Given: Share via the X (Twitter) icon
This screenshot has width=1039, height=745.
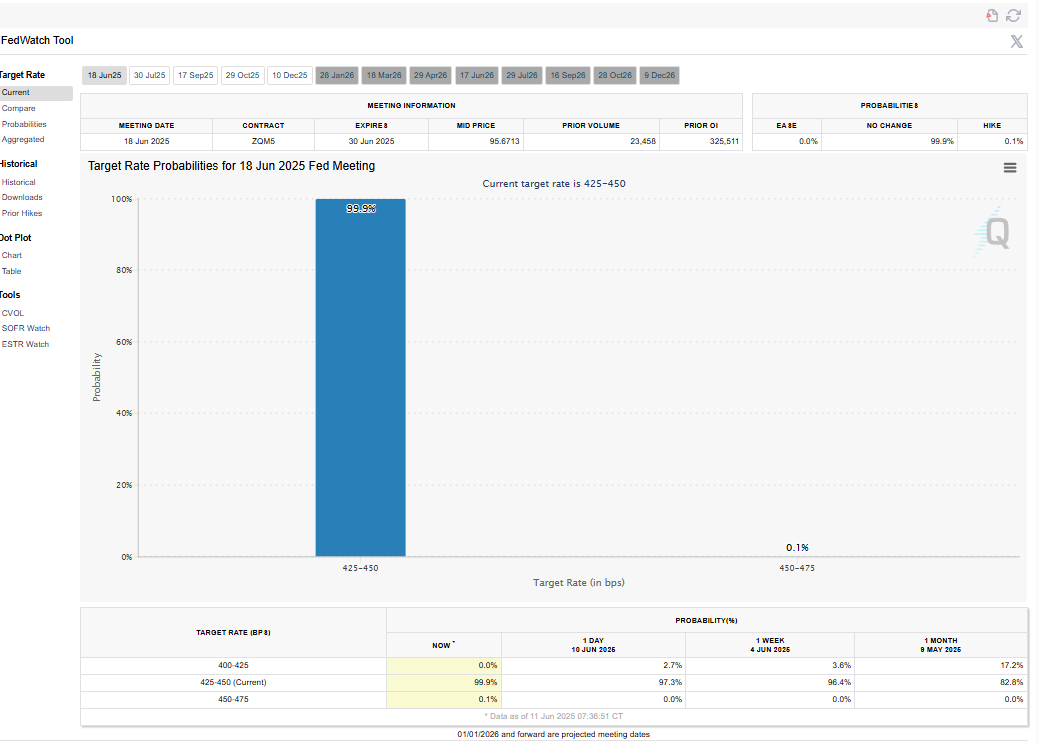Looking at the screenshot, I should pos(1016,41).
